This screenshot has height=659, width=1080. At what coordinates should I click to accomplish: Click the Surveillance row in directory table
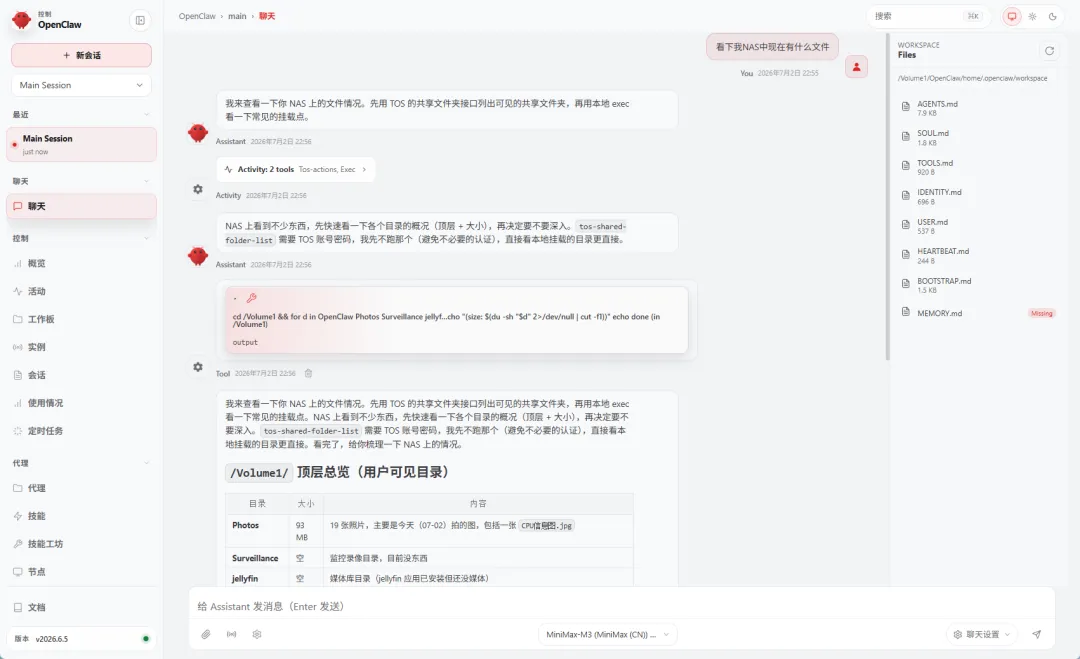tap(428, 558)
